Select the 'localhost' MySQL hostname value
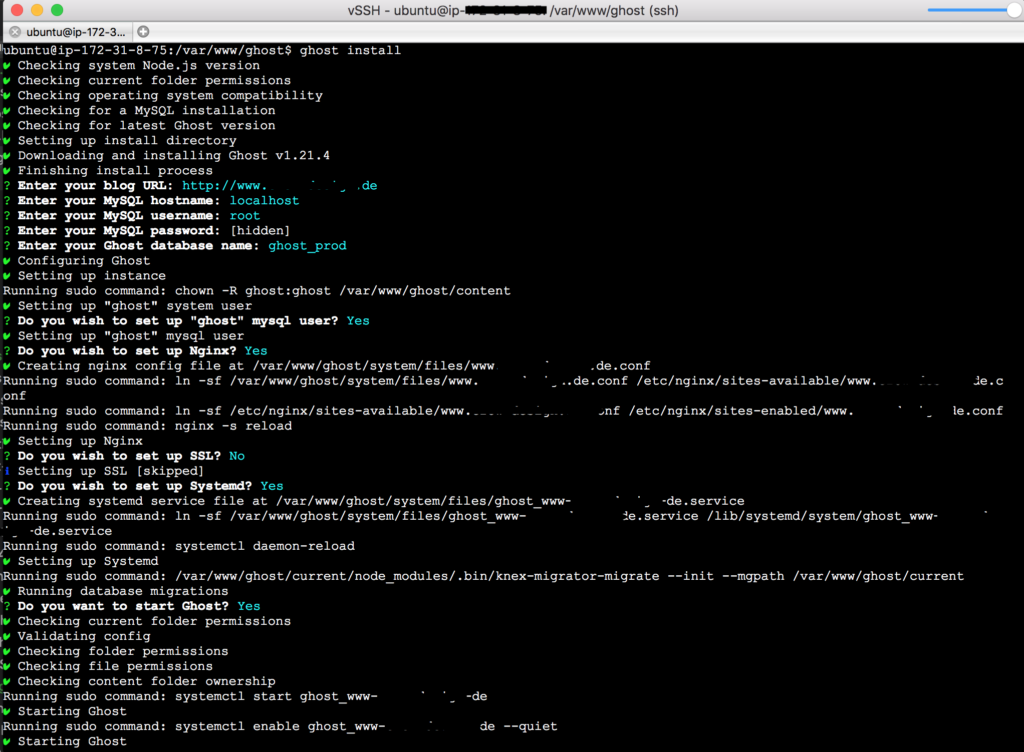This screenshot has width=1024, height=752. (264, 200)
